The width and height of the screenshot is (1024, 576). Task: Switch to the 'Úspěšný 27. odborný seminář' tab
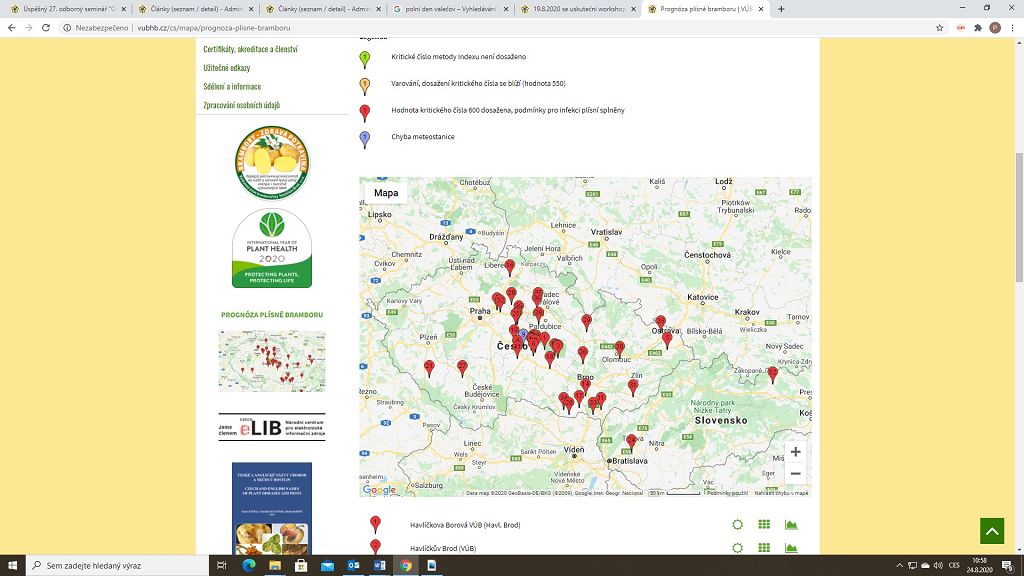tap(65, 9)
